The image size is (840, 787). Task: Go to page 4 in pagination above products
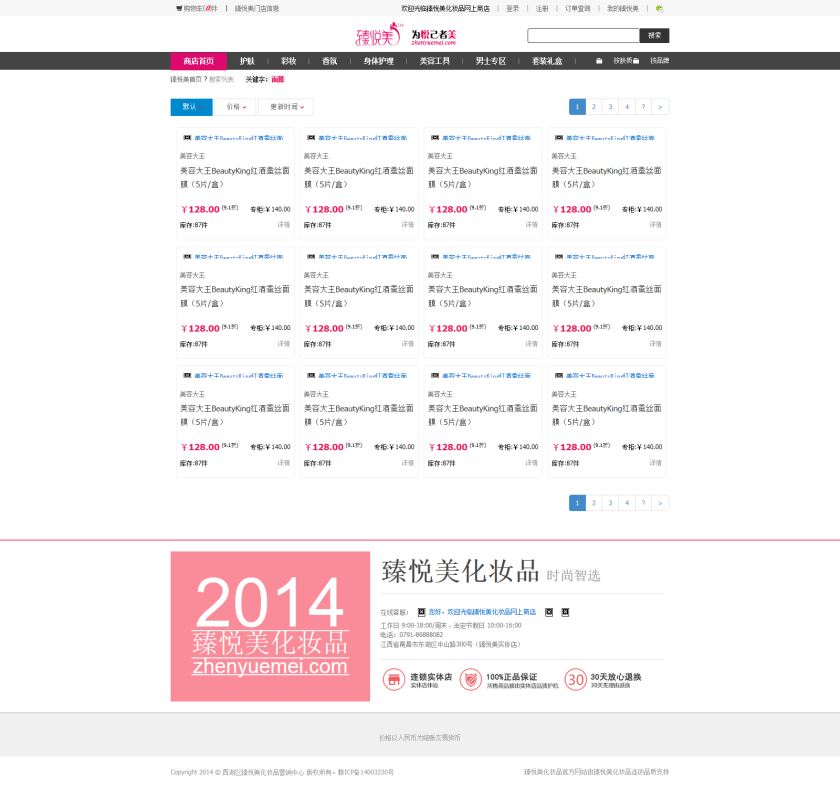tap(627, 107)
